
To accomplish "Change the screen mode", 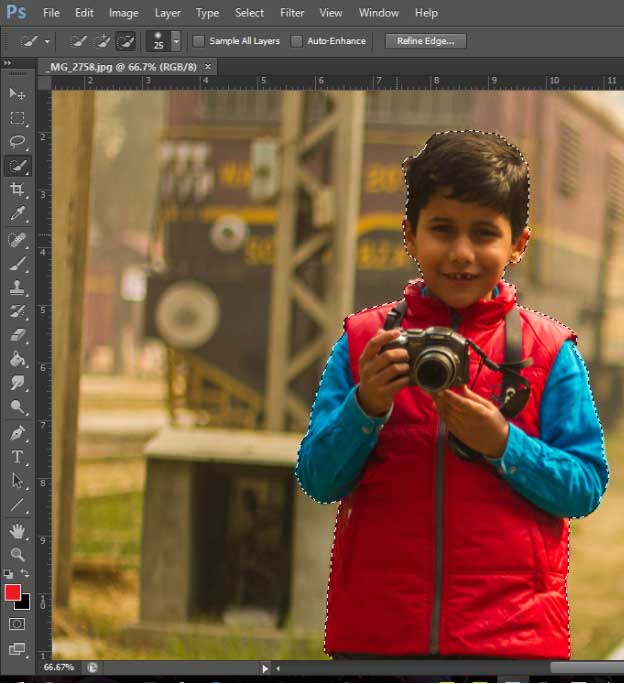I will [x=17, y=649].
